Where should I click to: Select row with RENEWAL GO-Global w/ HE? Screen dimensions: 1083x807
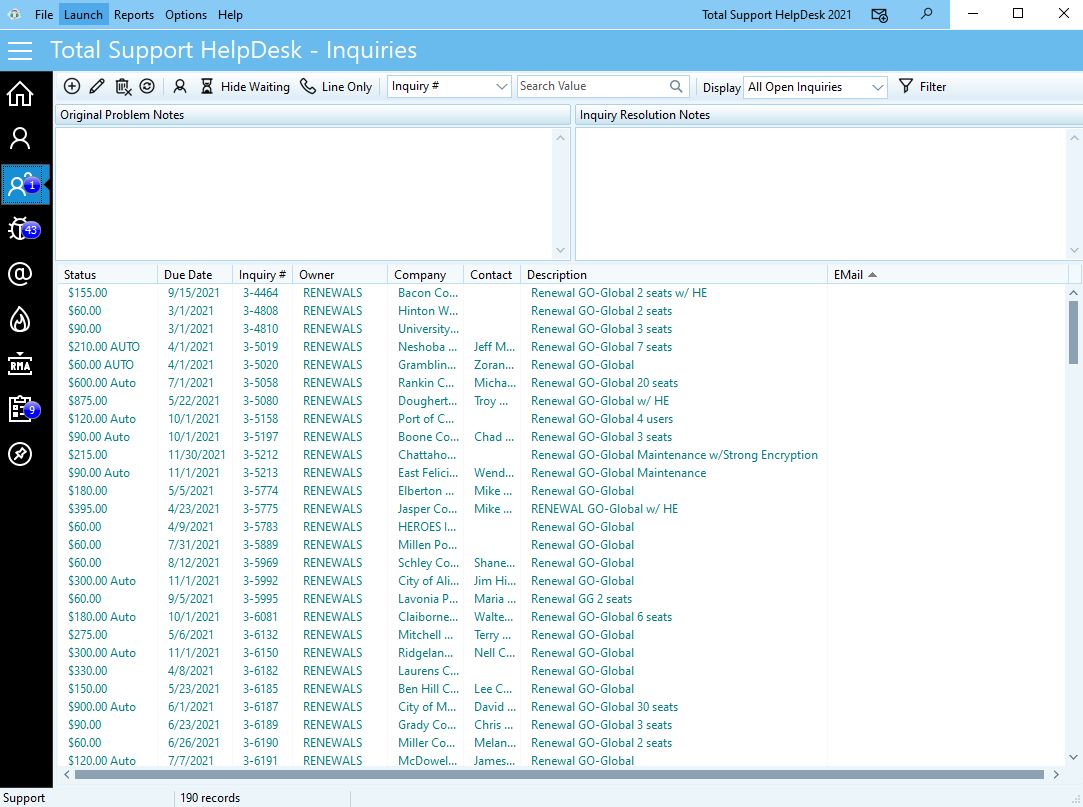(563, 509)
